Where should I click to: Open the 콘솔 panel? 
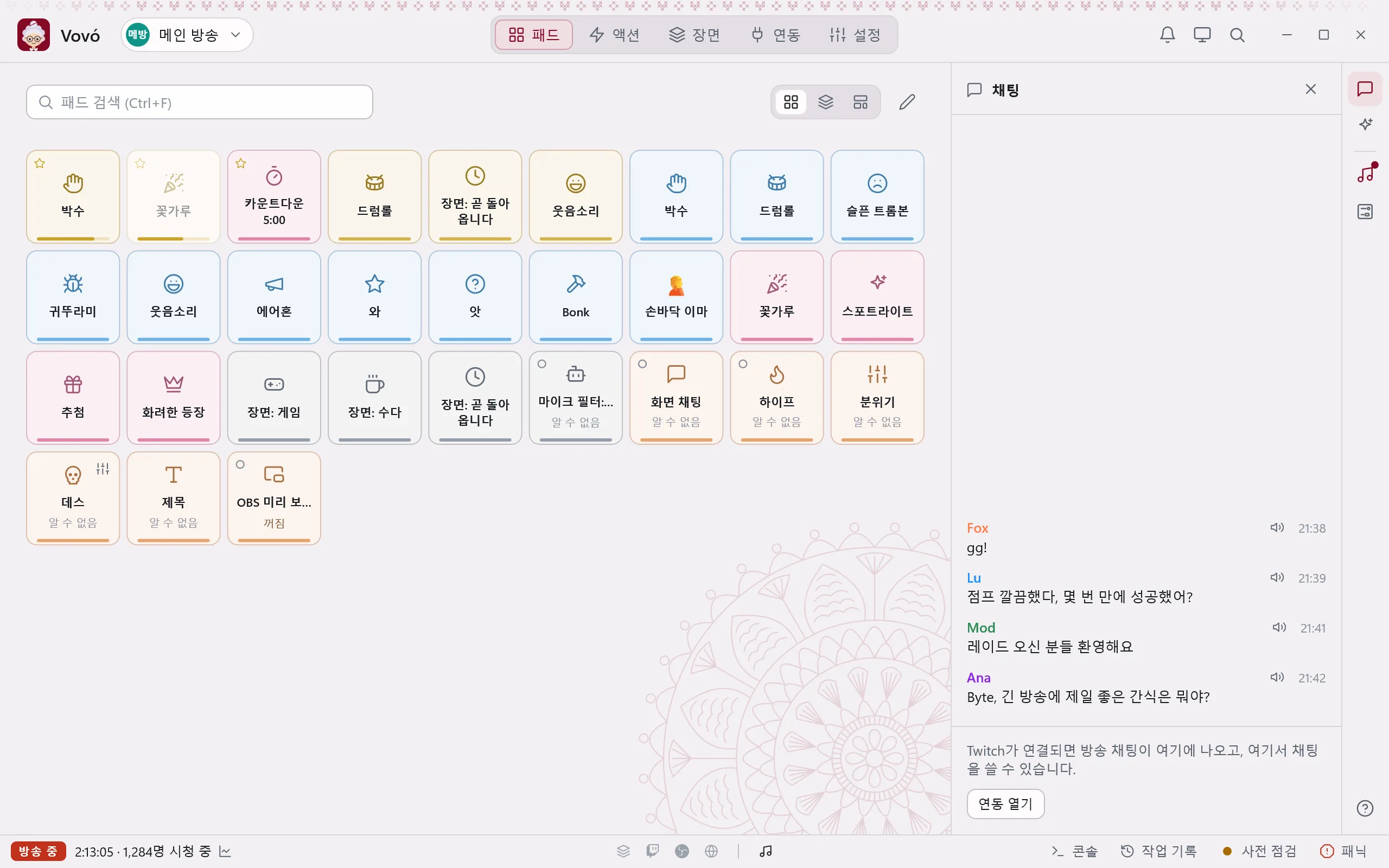coord(1074,851)
